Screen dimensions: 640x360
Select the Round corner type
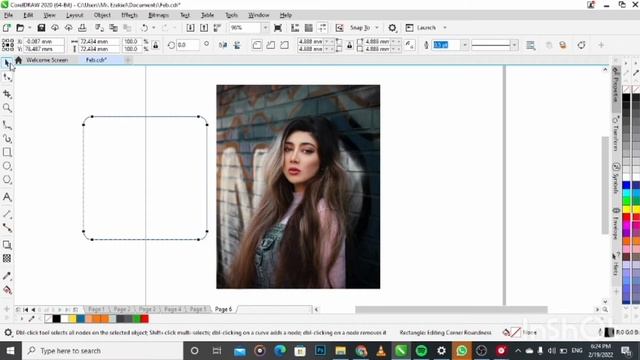[x=257, y=45]
